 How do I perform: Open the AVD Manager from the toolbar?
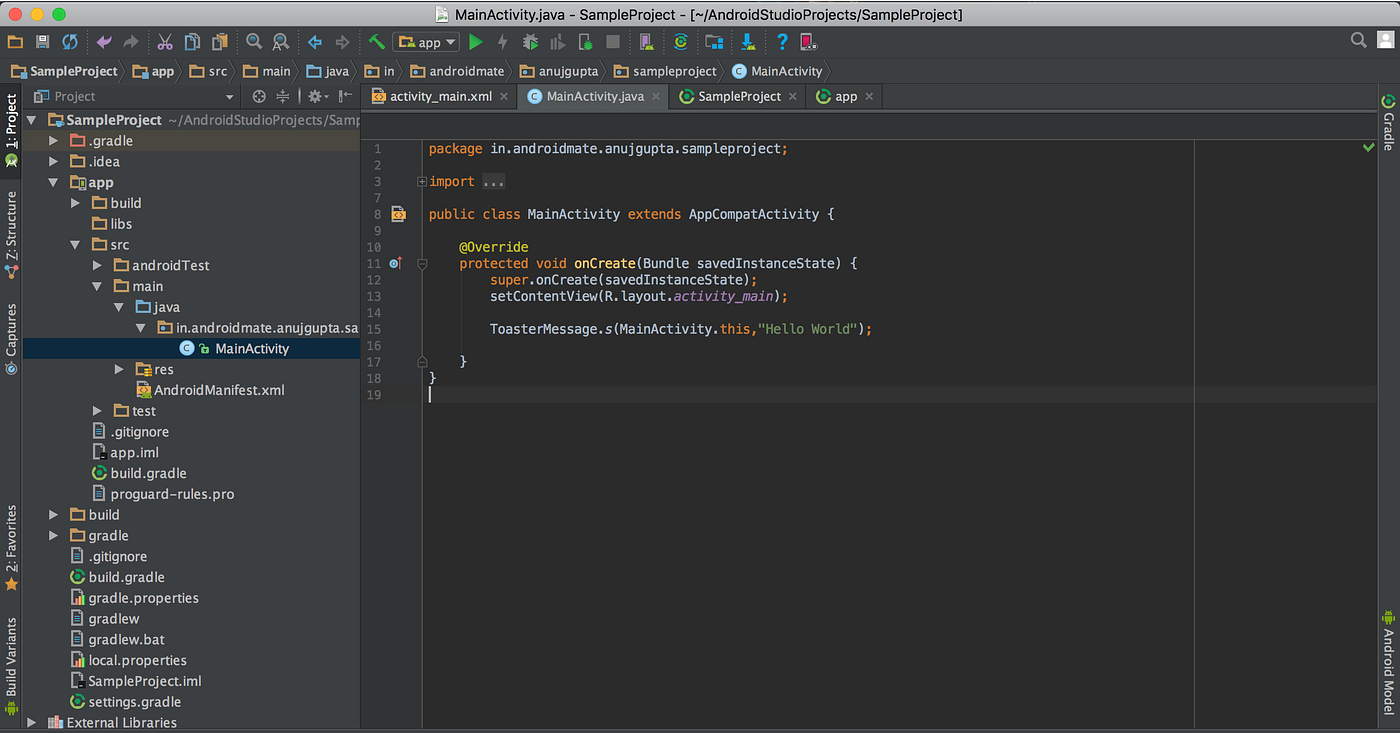pos(712,42)
